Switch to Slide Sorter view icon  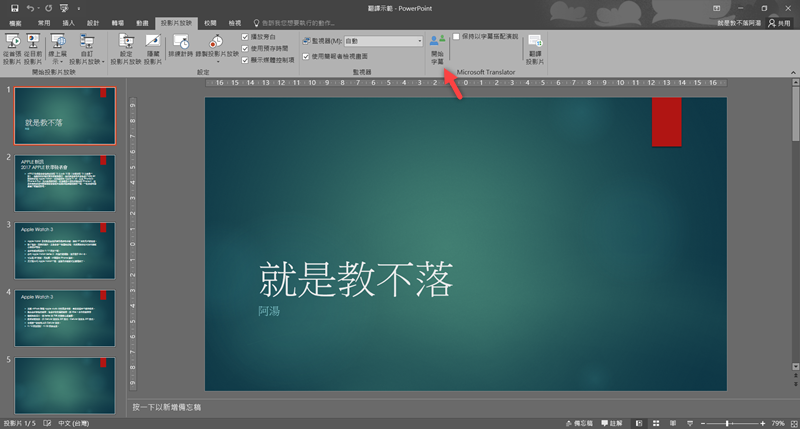coord(656,423)
